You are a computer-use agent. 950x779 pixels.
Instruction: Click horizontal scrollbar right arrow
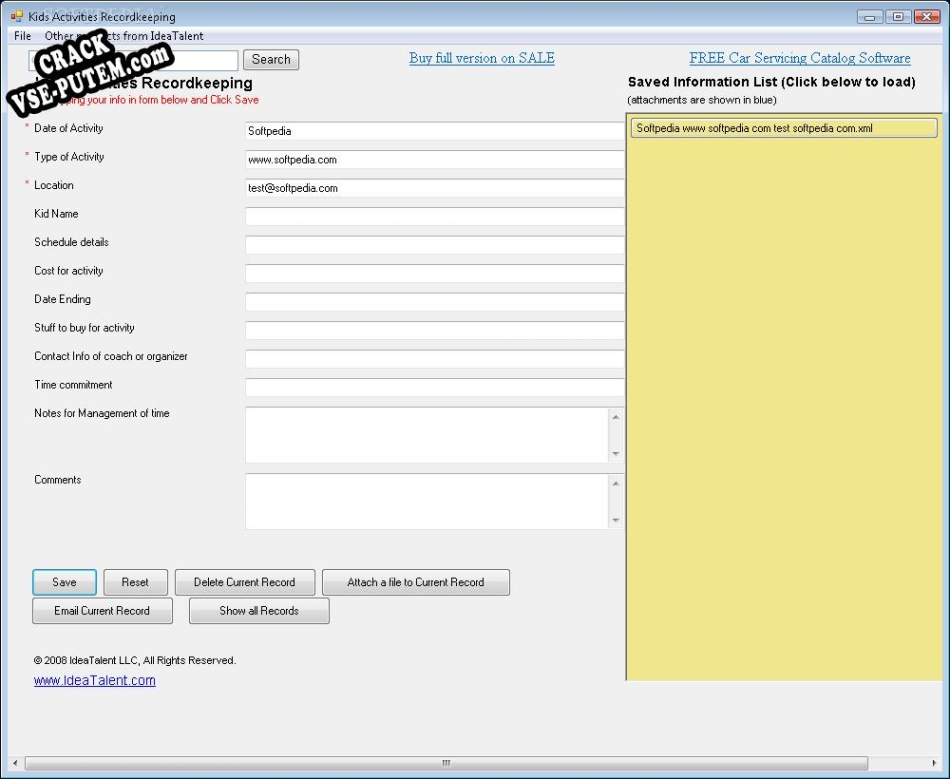(934, 763)
